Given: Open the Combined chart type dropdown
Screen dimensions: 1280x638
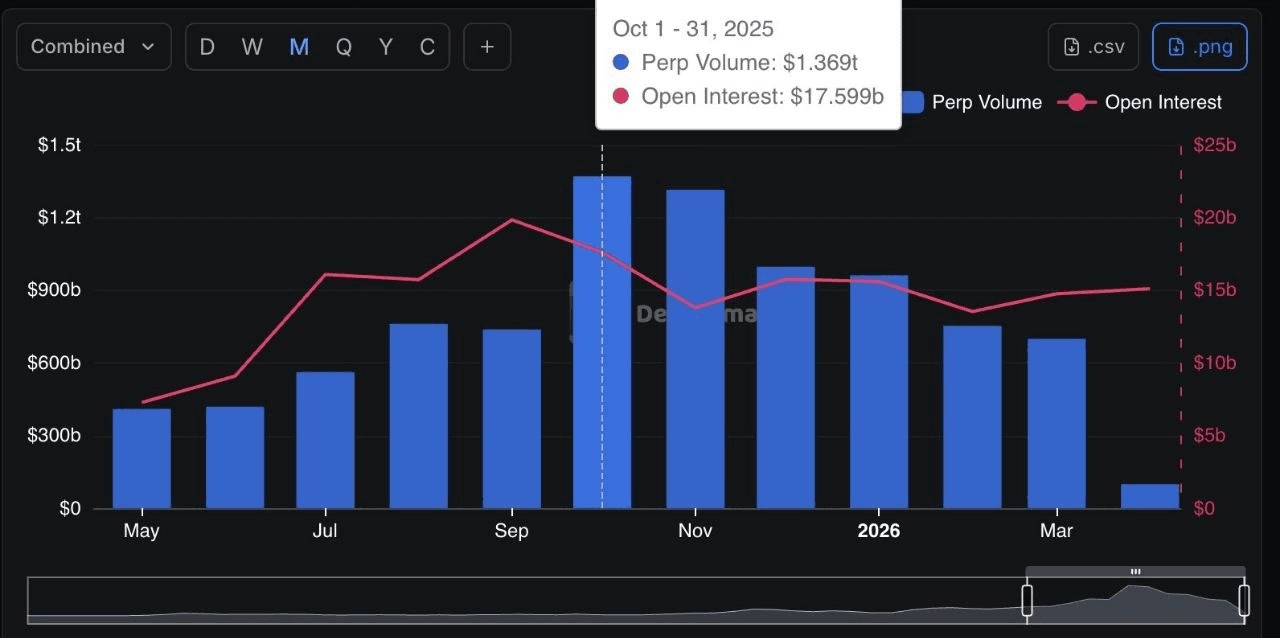Looking at the screenshot, I should 92,47.
